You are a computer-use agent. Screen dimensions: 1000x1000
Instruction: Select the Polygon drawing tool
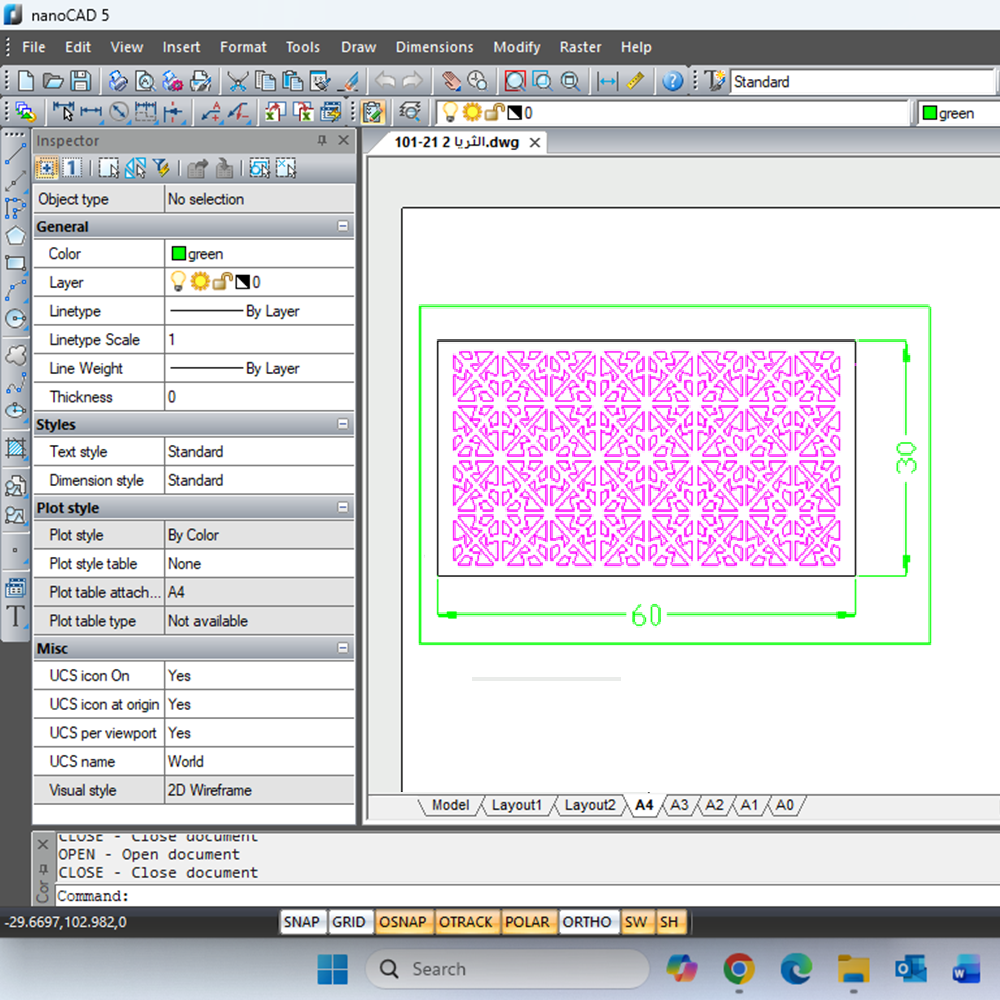[15, 236]
